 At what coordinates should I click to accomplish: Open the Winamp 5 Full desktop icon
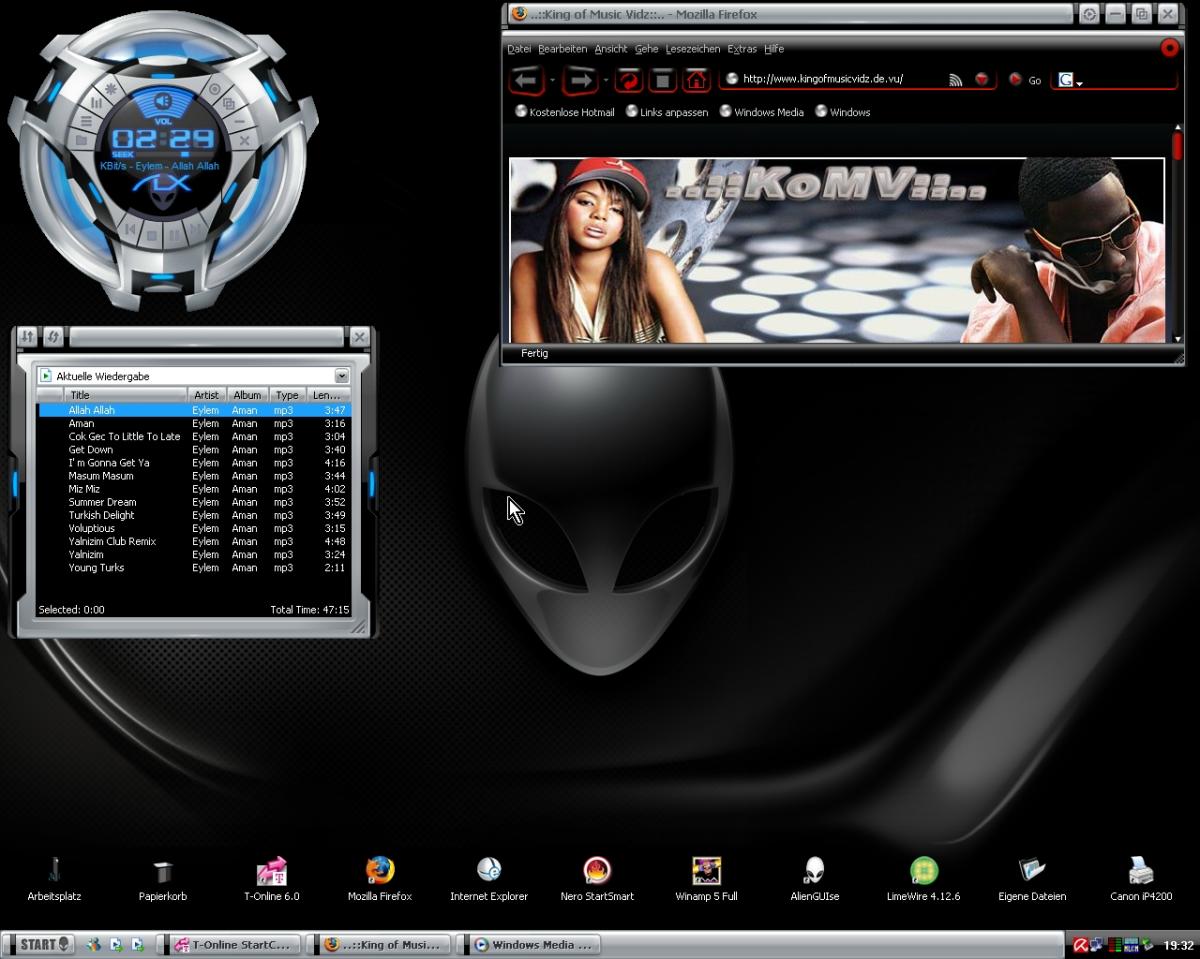click(706, 879)
